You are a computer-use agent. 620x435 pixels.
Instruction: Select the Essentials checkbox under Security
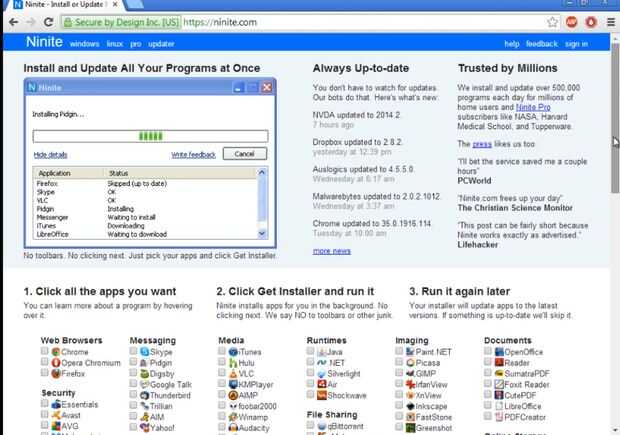pos(44,403)
